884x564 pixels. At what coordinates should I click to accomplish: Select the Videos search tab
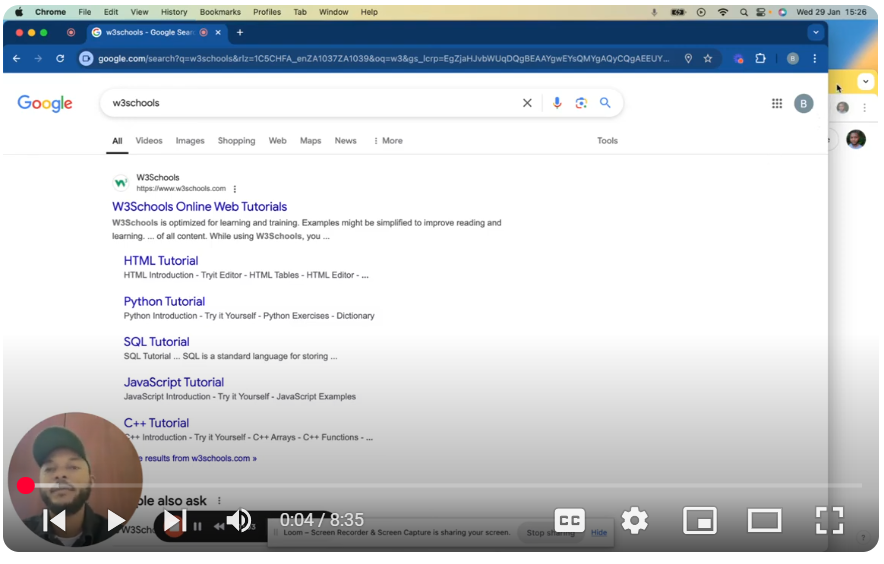pyautogui.click(x=149, y=141)
